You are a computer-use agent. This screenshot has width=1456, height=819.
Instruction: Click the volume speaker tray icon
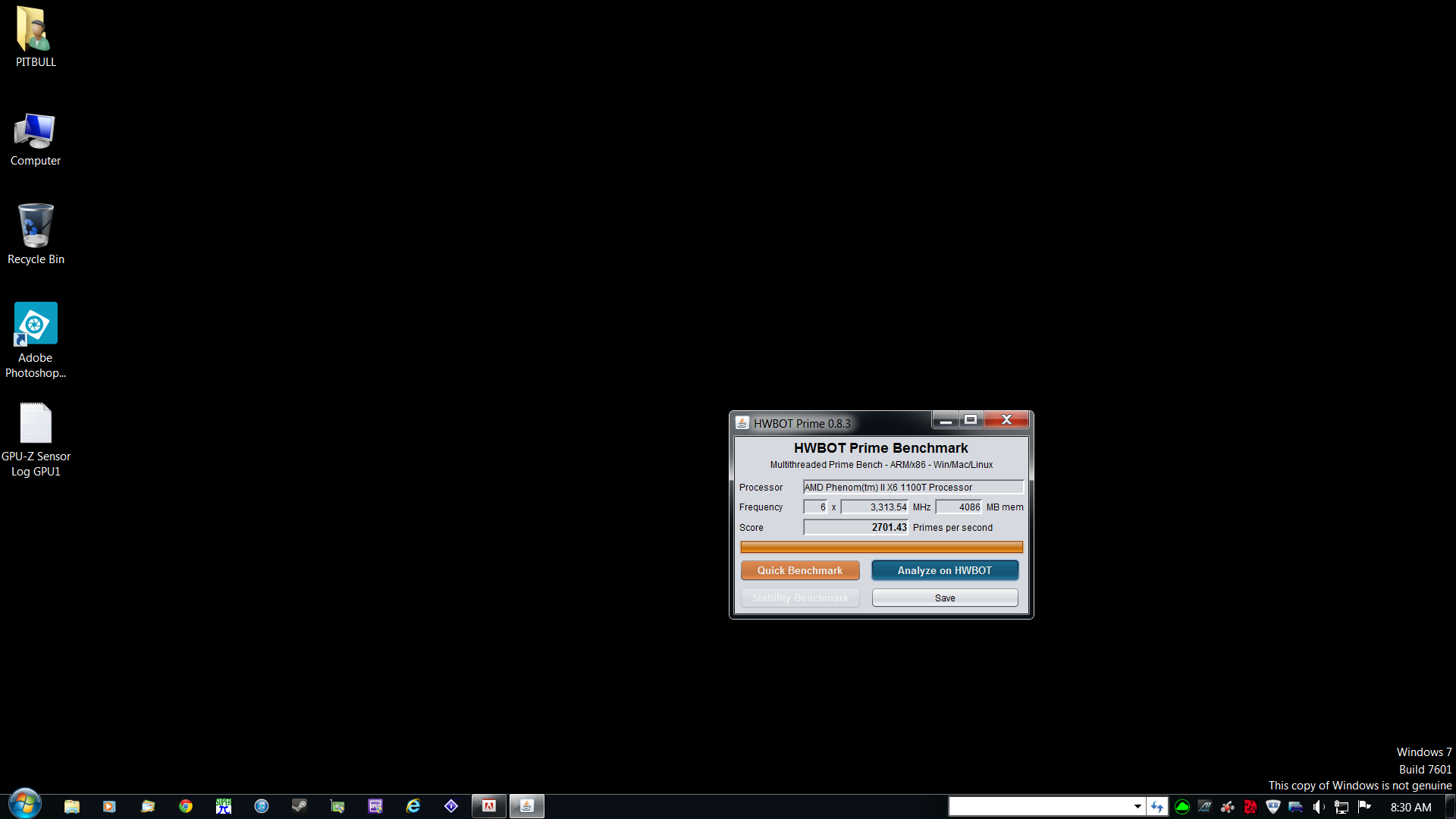coord(1319,807)
